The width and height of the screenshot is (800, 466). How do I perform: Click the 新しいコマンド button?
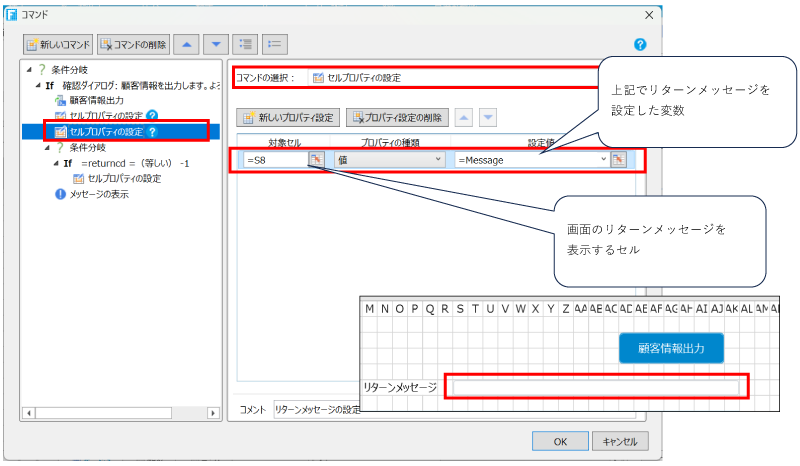[x=58, y=44]
